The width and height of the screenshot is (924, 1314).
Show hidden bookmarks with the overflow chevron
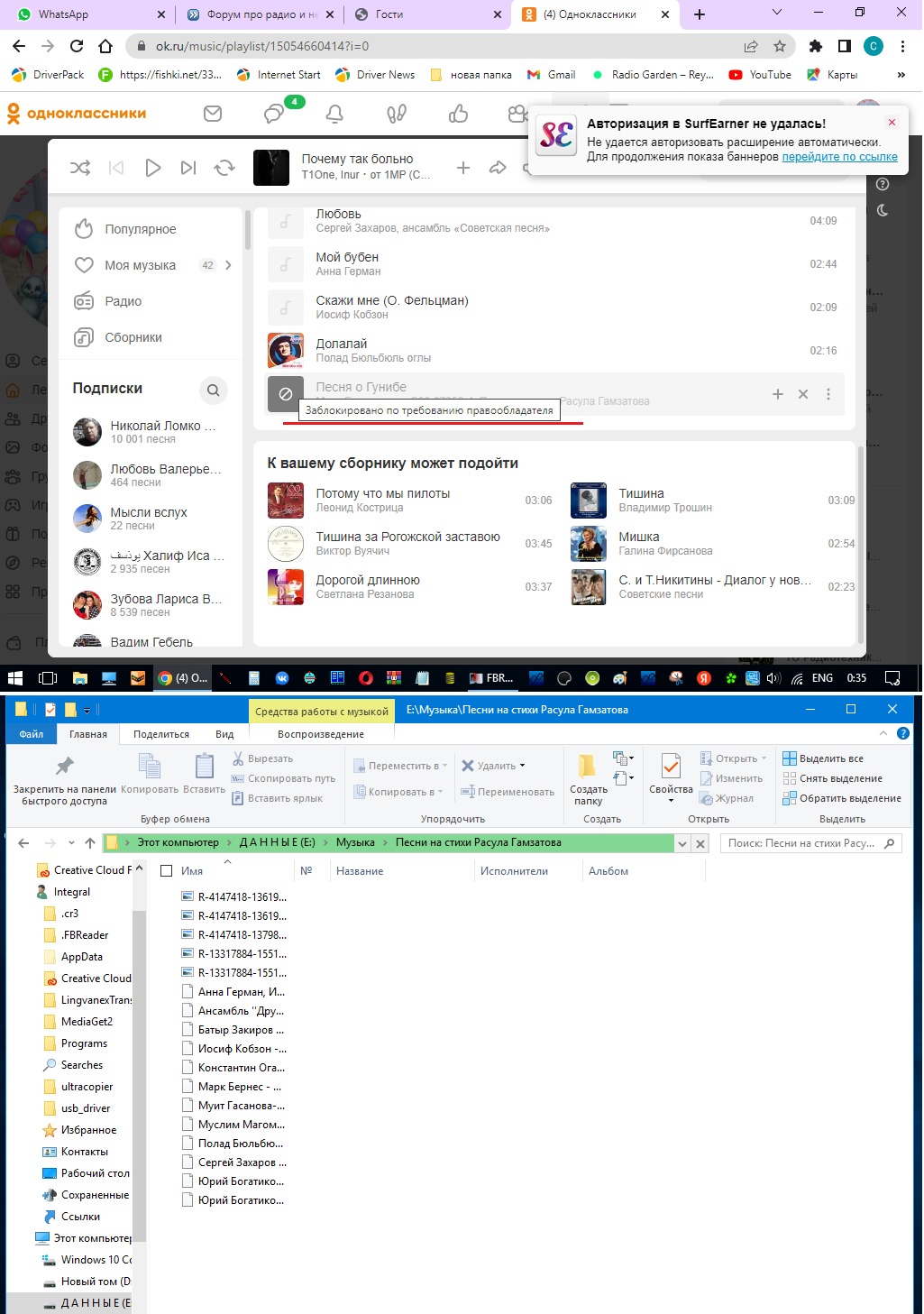pyautogui.click(x=901, y=75)
